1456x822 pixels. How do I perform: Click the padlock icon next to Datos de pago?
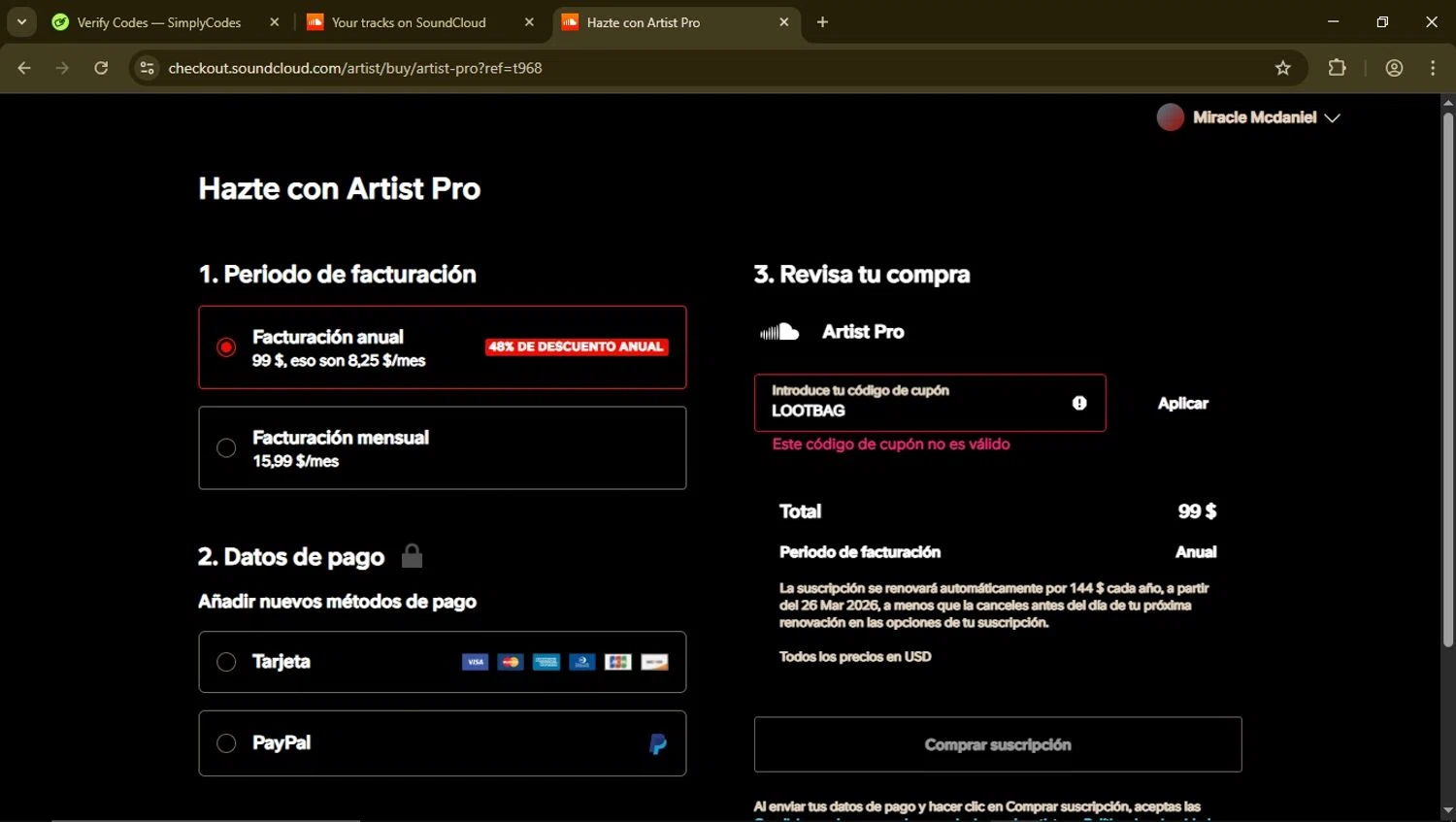pos(412,555)
